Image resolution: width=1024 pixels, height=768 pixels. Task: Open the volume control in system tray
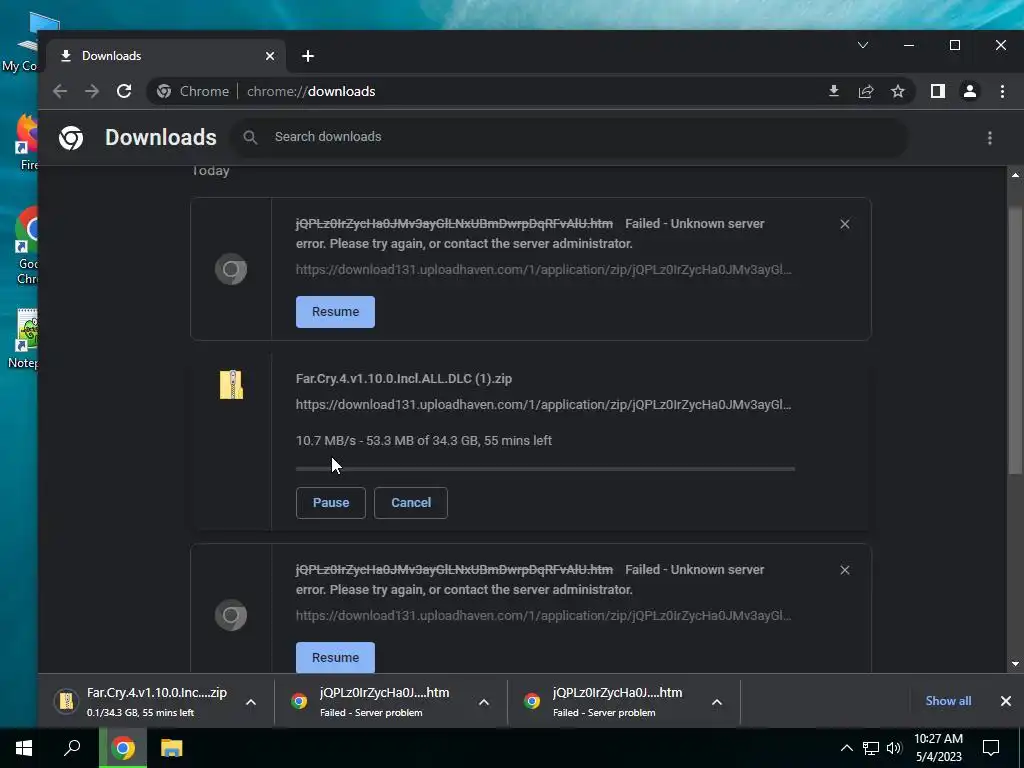pos(894,748)
